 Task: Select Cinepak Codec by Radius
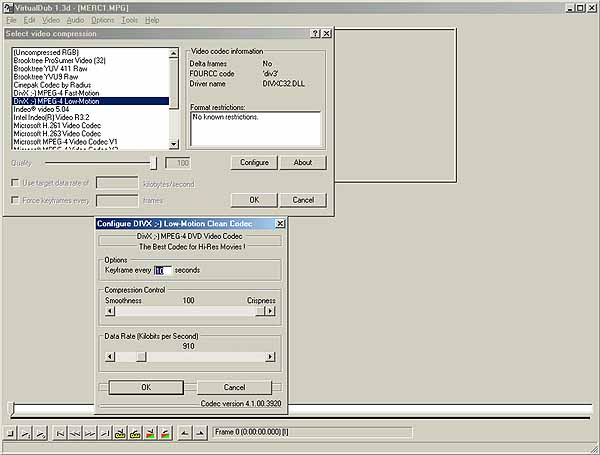[x=91, y=85]
